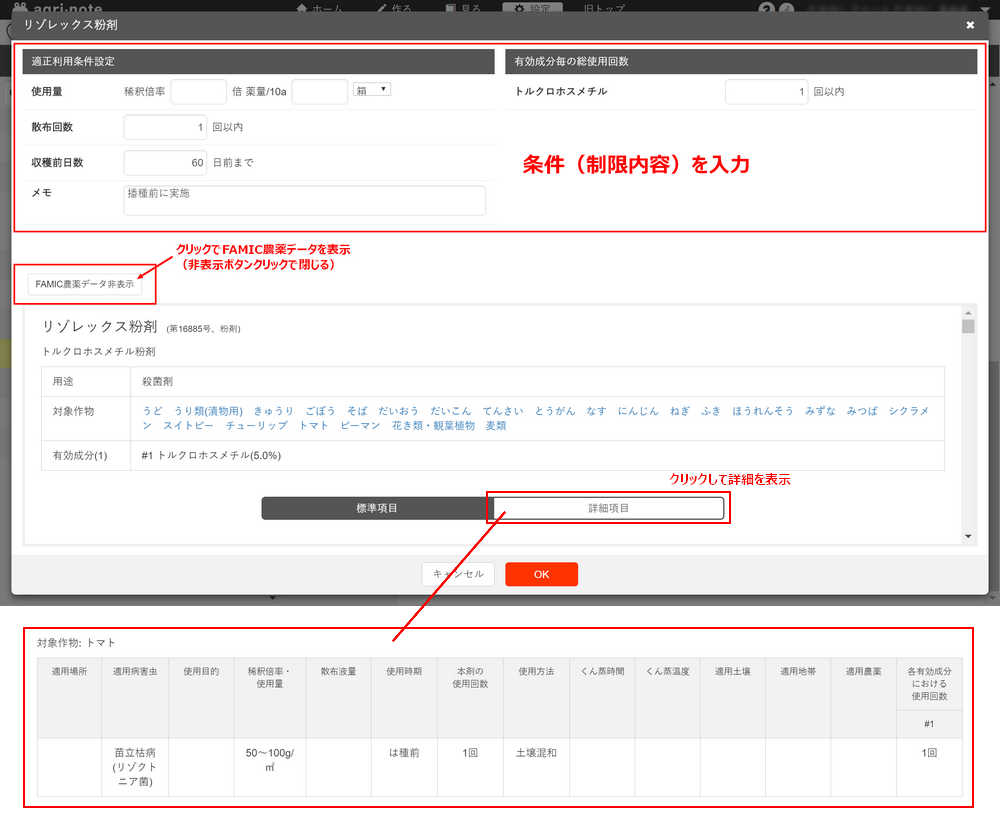Open the にんじん crop link
1000x829 pixels.
[x=638, y=411]
